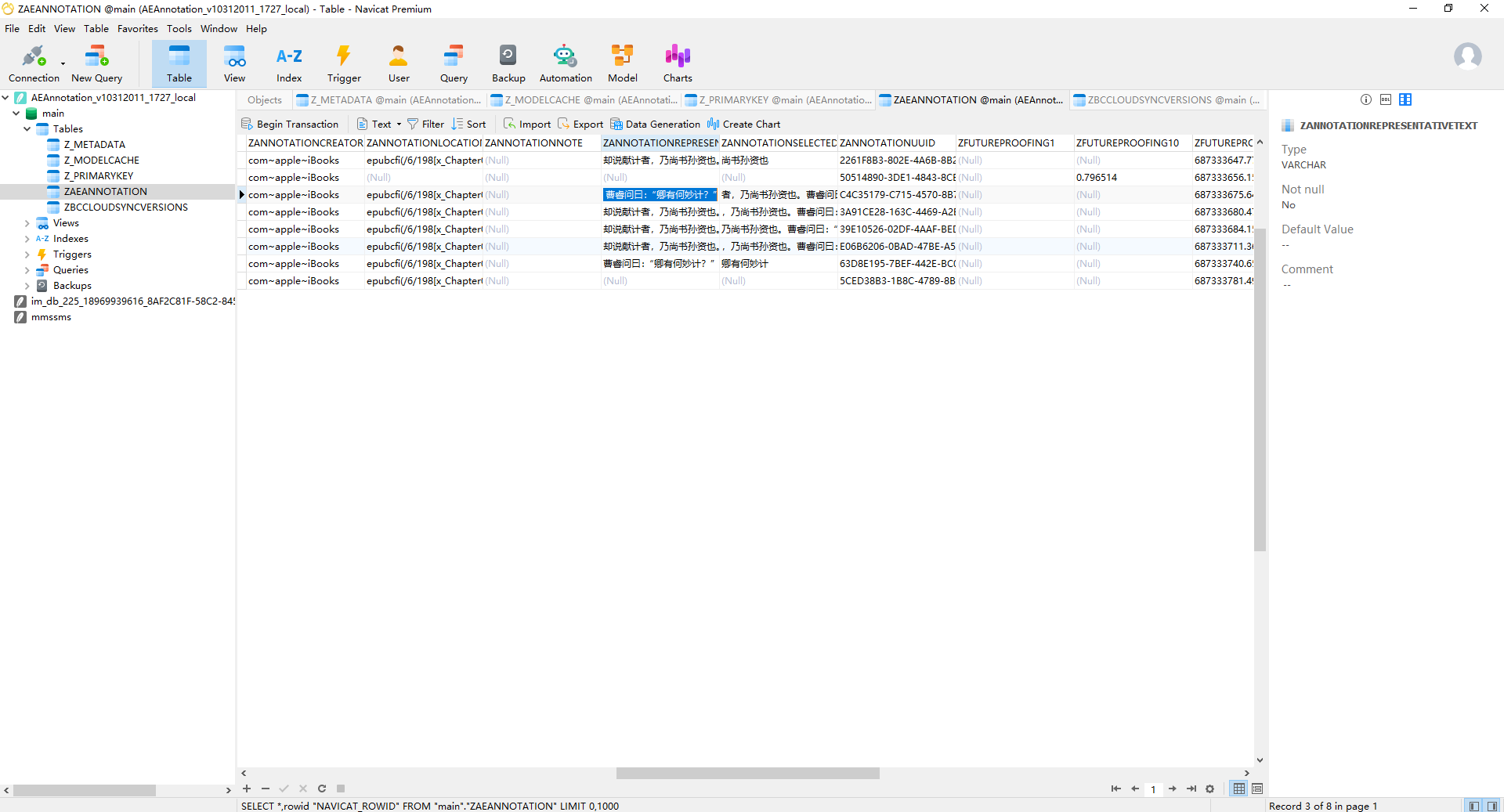Expand the Views tree node

(27, 223)
